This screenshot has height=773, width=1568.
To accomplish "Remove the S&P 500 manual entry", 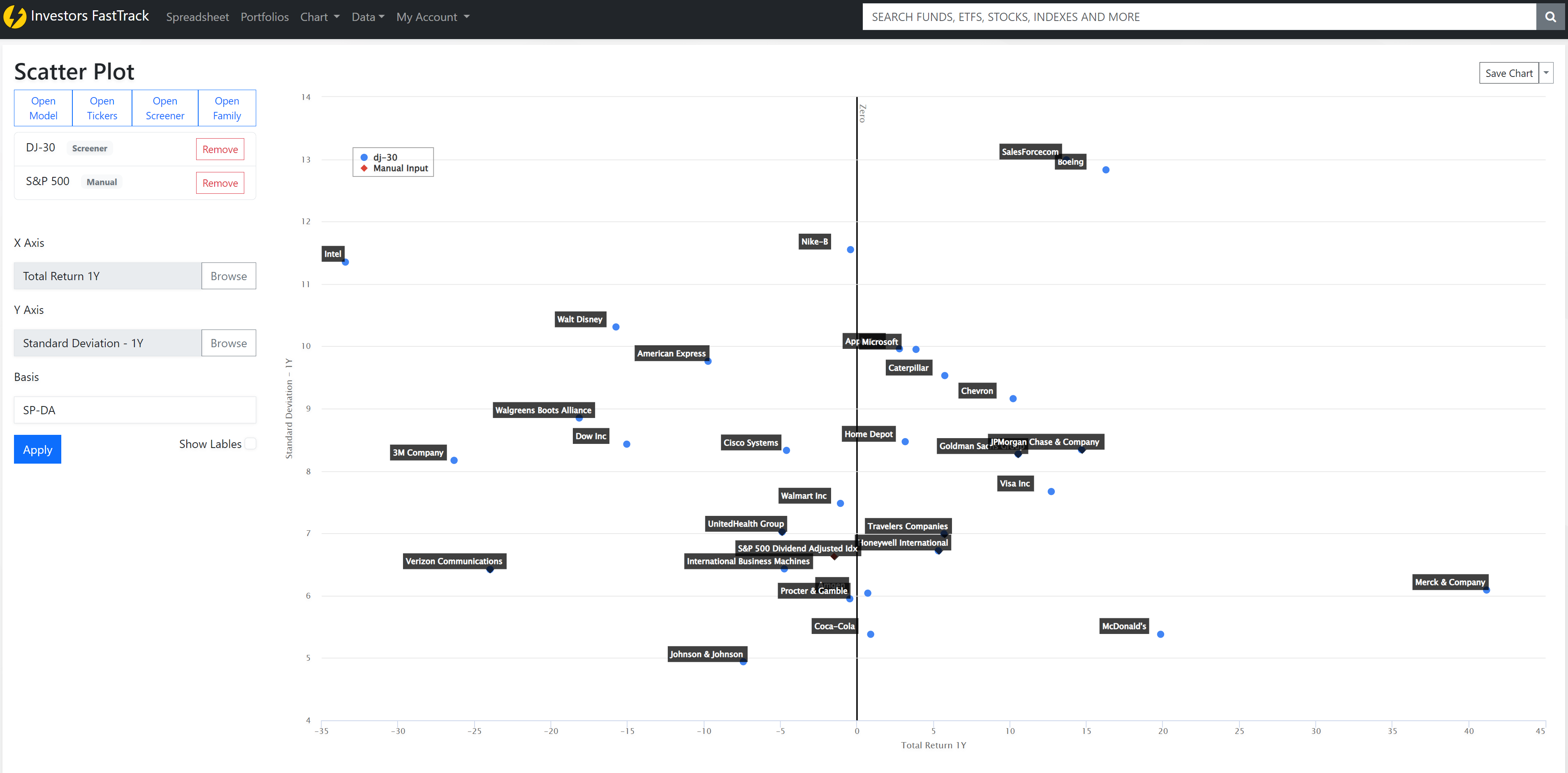I will [220, 183].
